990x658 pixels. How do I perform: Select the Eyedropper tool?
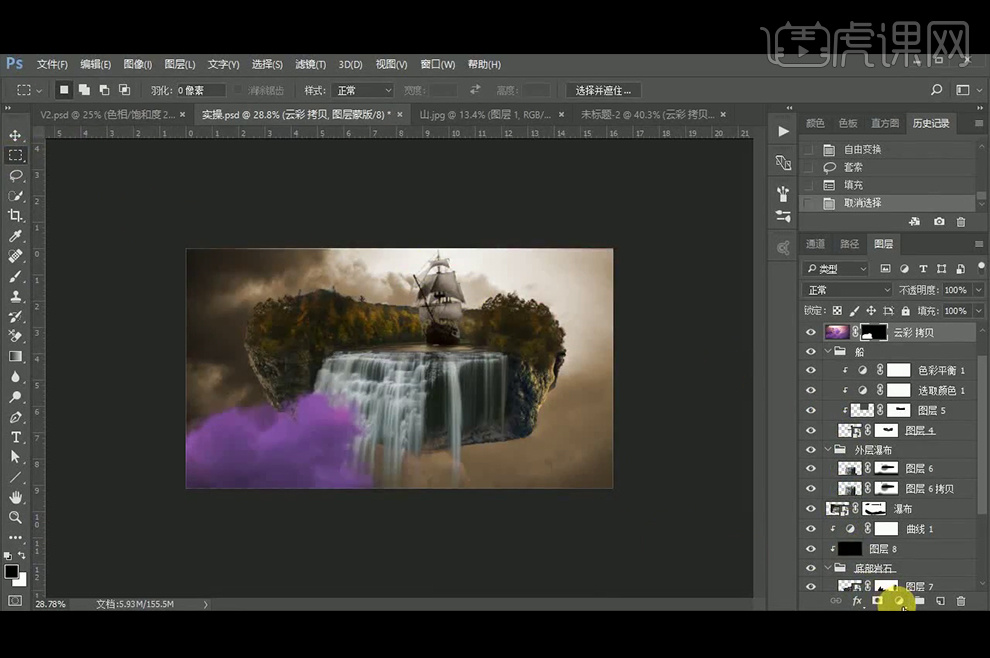15,236
